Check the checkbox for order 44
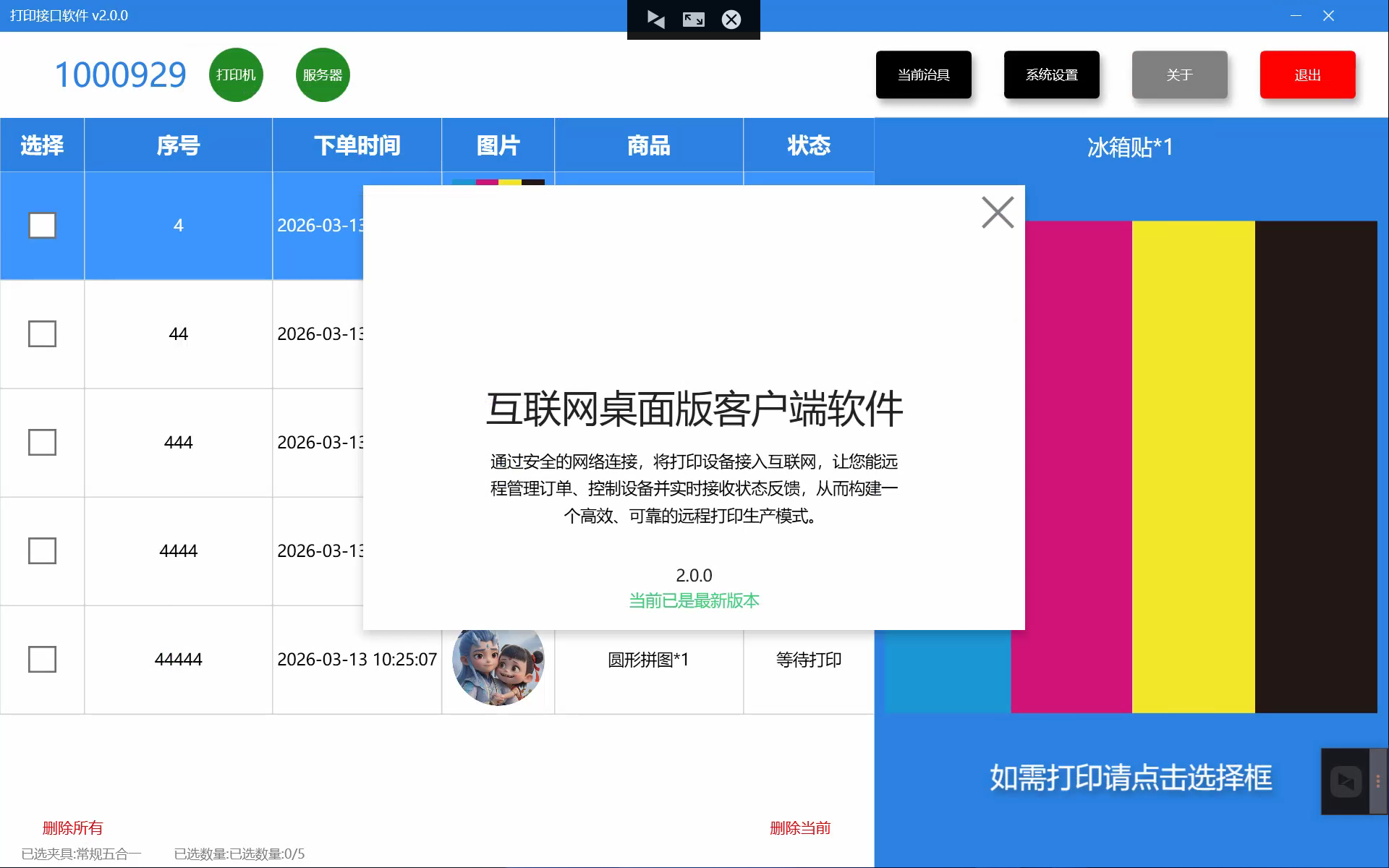 coord(42,333)
